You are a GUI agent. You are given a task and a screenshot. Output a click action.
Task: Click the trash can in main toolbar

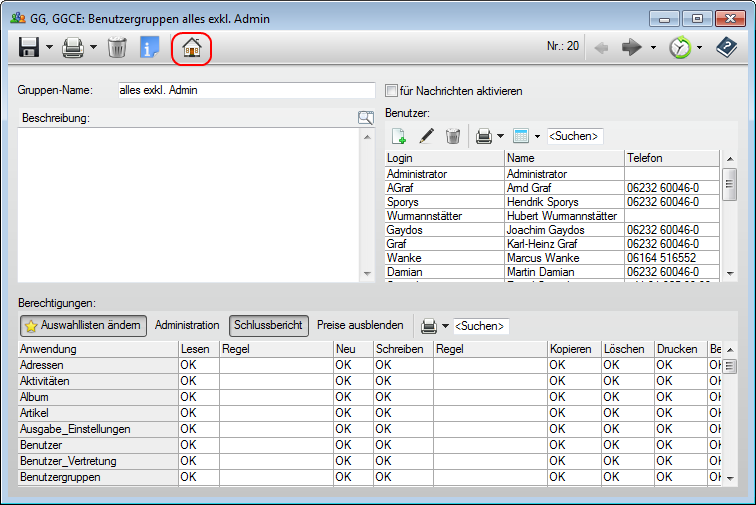117,47
